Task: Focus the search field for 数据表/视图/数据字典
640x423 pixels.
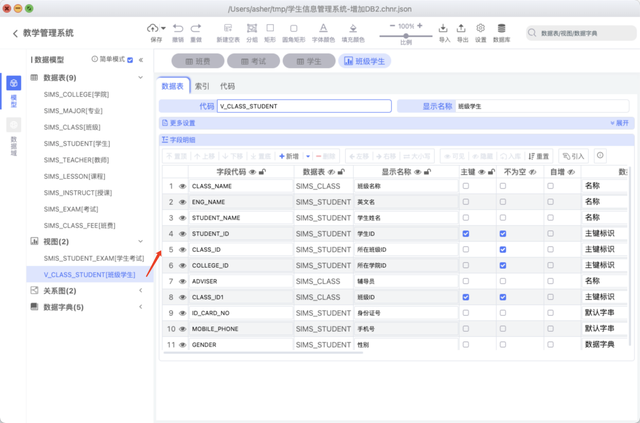Action: pyautogui.click(x=581, y=33)
